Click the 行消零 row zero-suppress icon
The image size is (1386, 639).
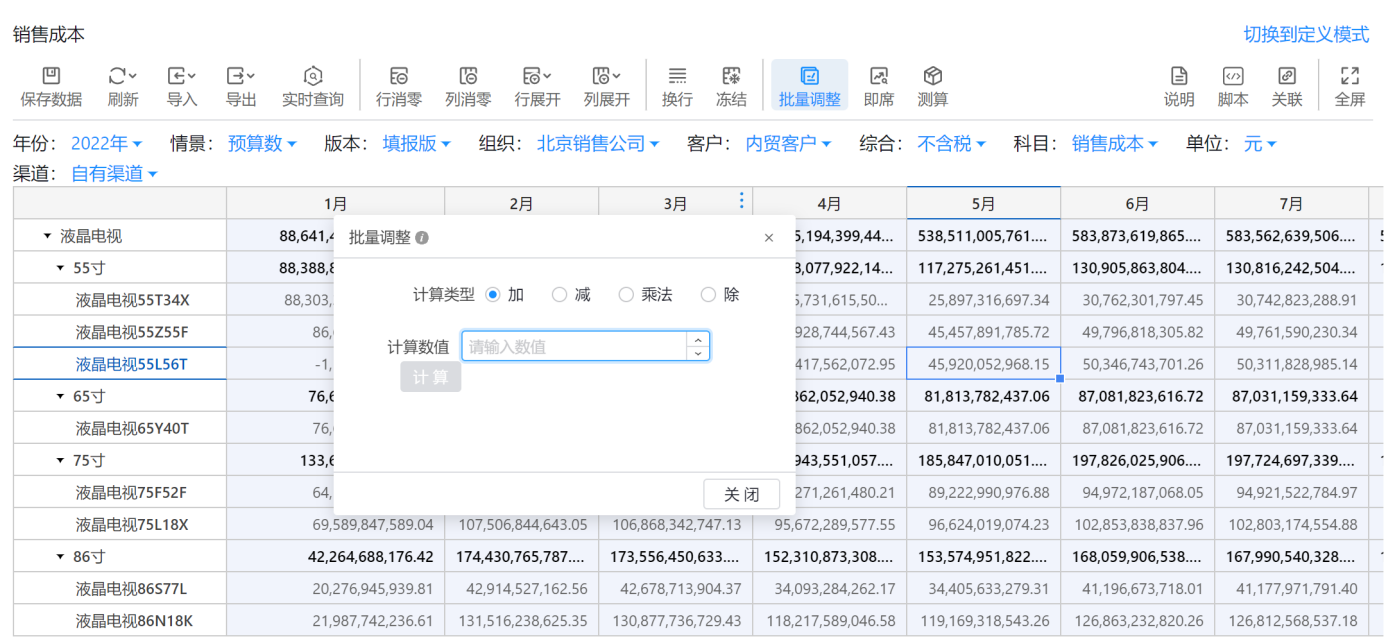[x=398, y=77]
